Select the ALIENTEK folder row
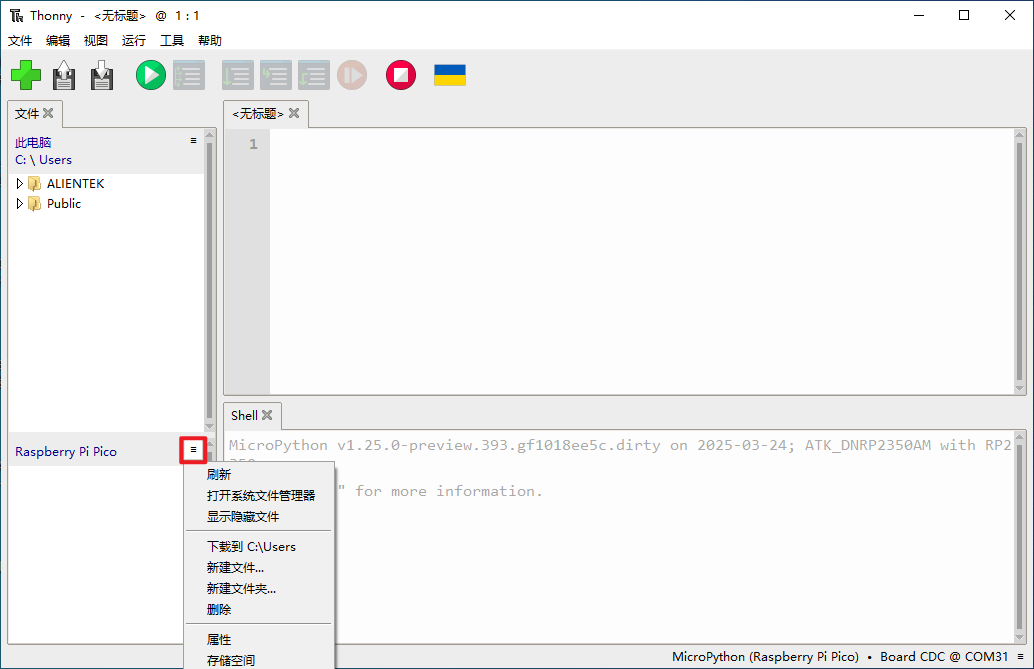This screenshot has height=669, width=1034. click(x=107, y=183)
